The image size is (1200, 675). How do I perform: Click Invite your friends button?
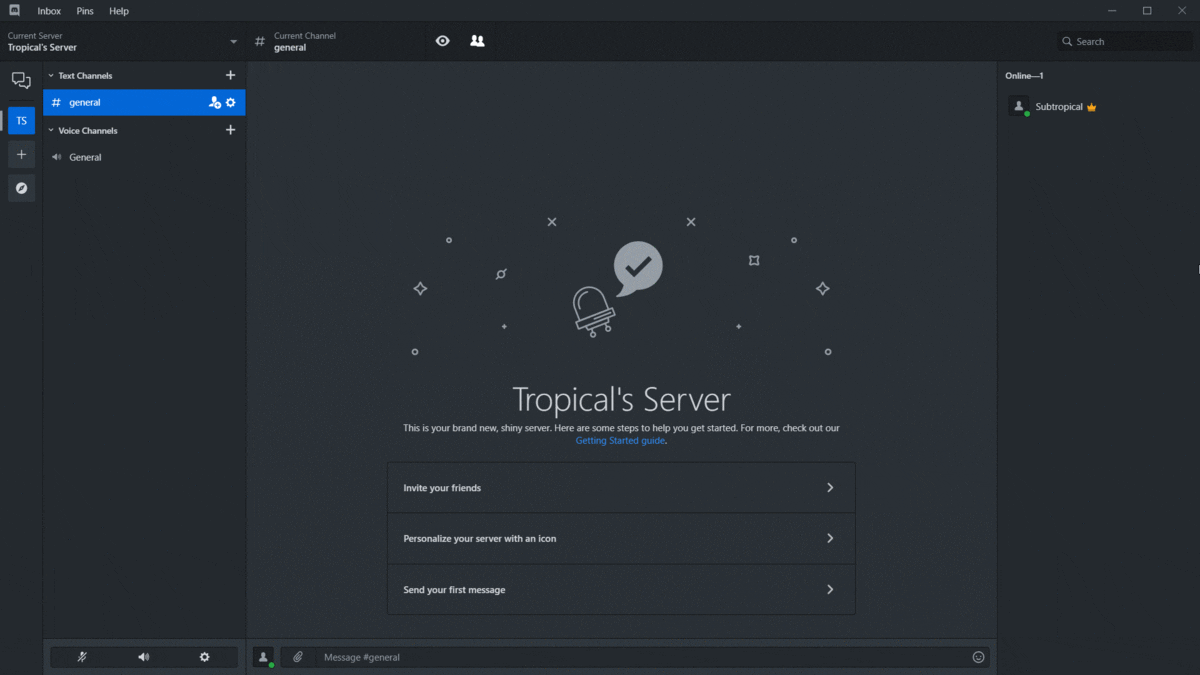coord(620,488)
